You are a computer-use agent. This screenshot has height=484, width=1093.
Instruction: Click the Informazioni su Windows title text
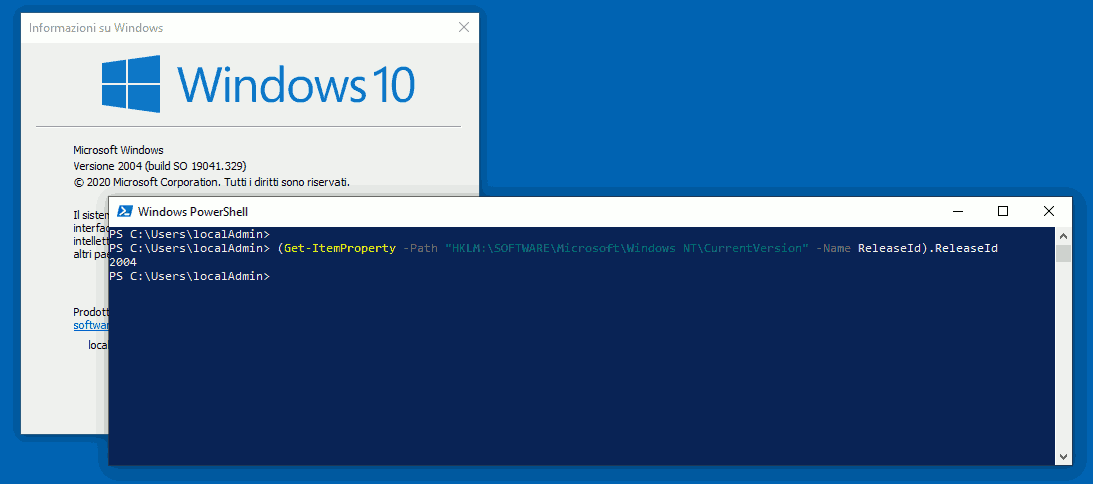96,28
